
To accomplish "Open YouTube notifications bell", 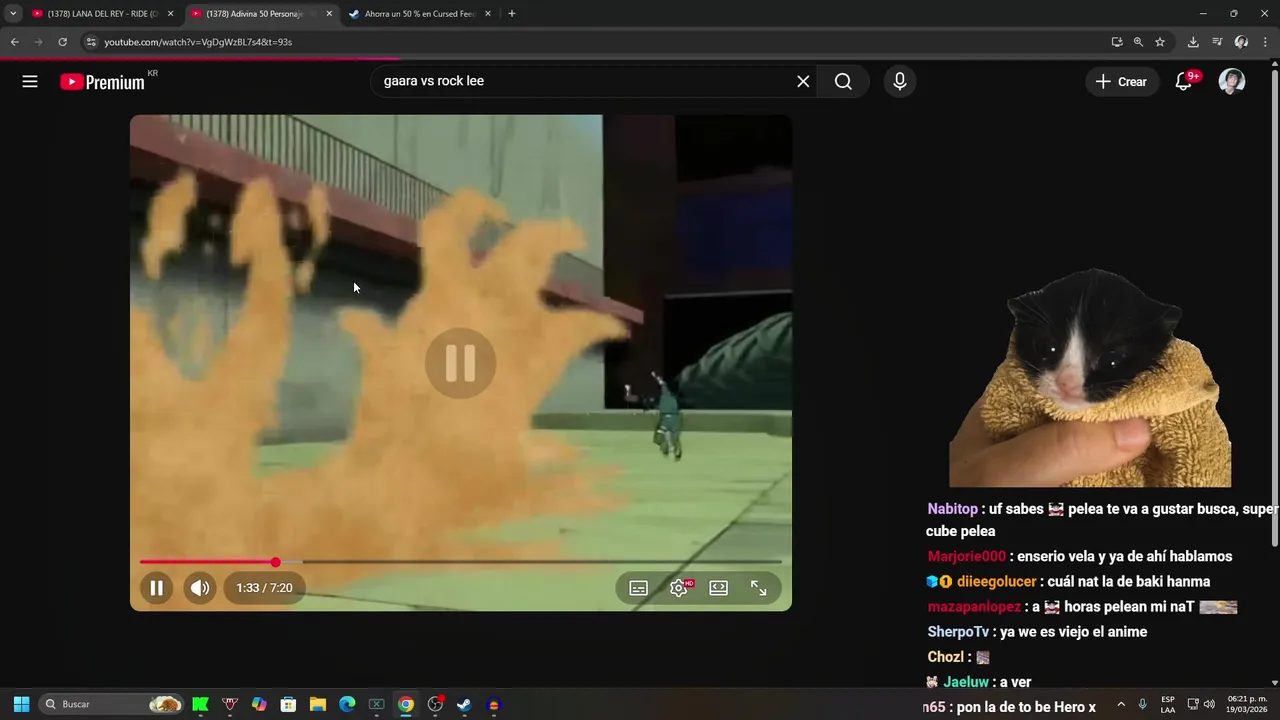I will click(1184, 82).
